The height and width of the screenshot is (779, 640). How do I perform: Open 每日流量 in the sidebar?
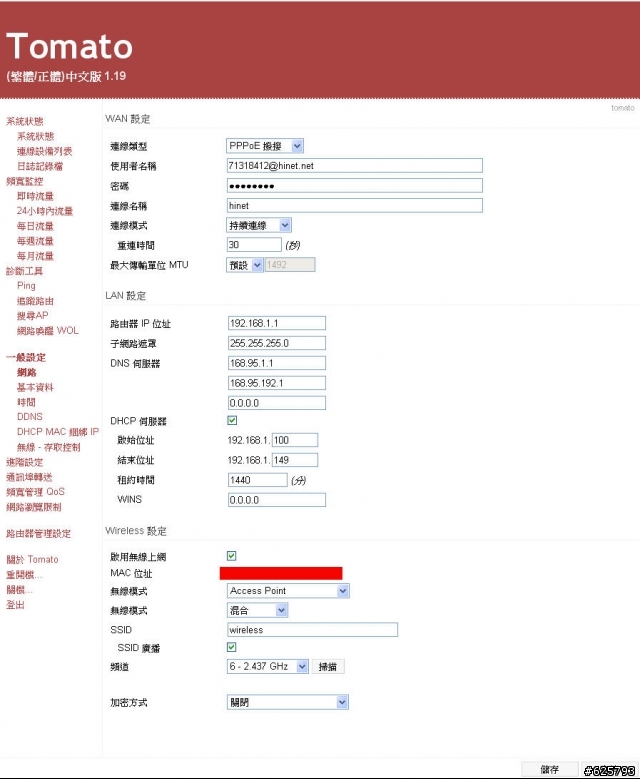click(35, 226)
